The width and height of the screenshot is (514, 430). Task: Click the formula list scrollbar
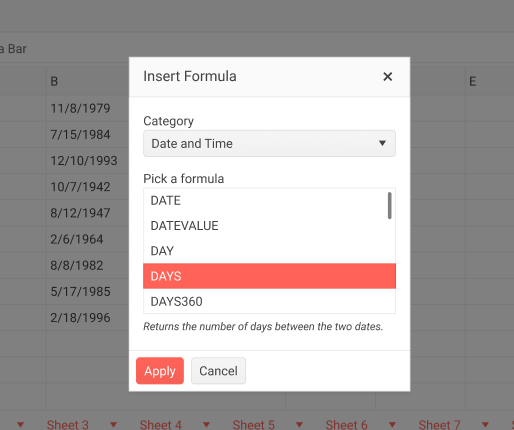389,206
